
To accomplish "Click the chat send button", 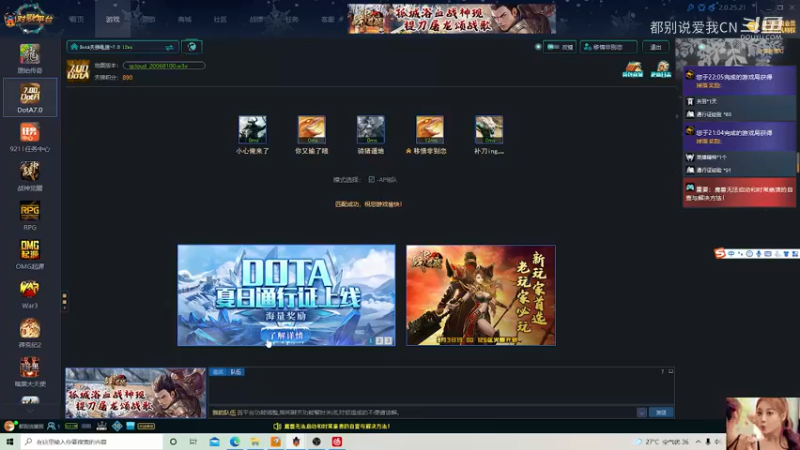I will click(661, 412).
